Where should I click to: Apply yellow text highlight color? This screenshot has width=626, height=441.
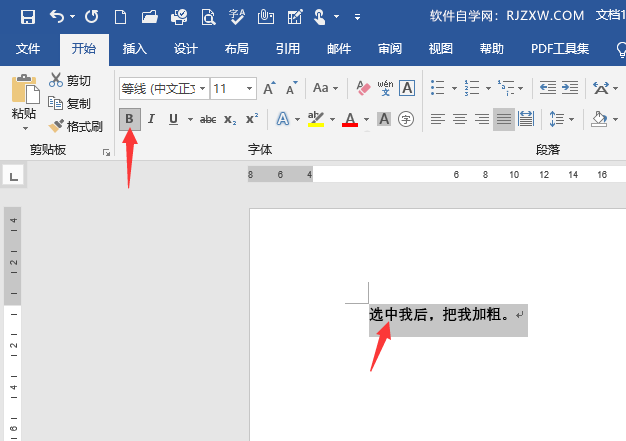pos(316,119)
